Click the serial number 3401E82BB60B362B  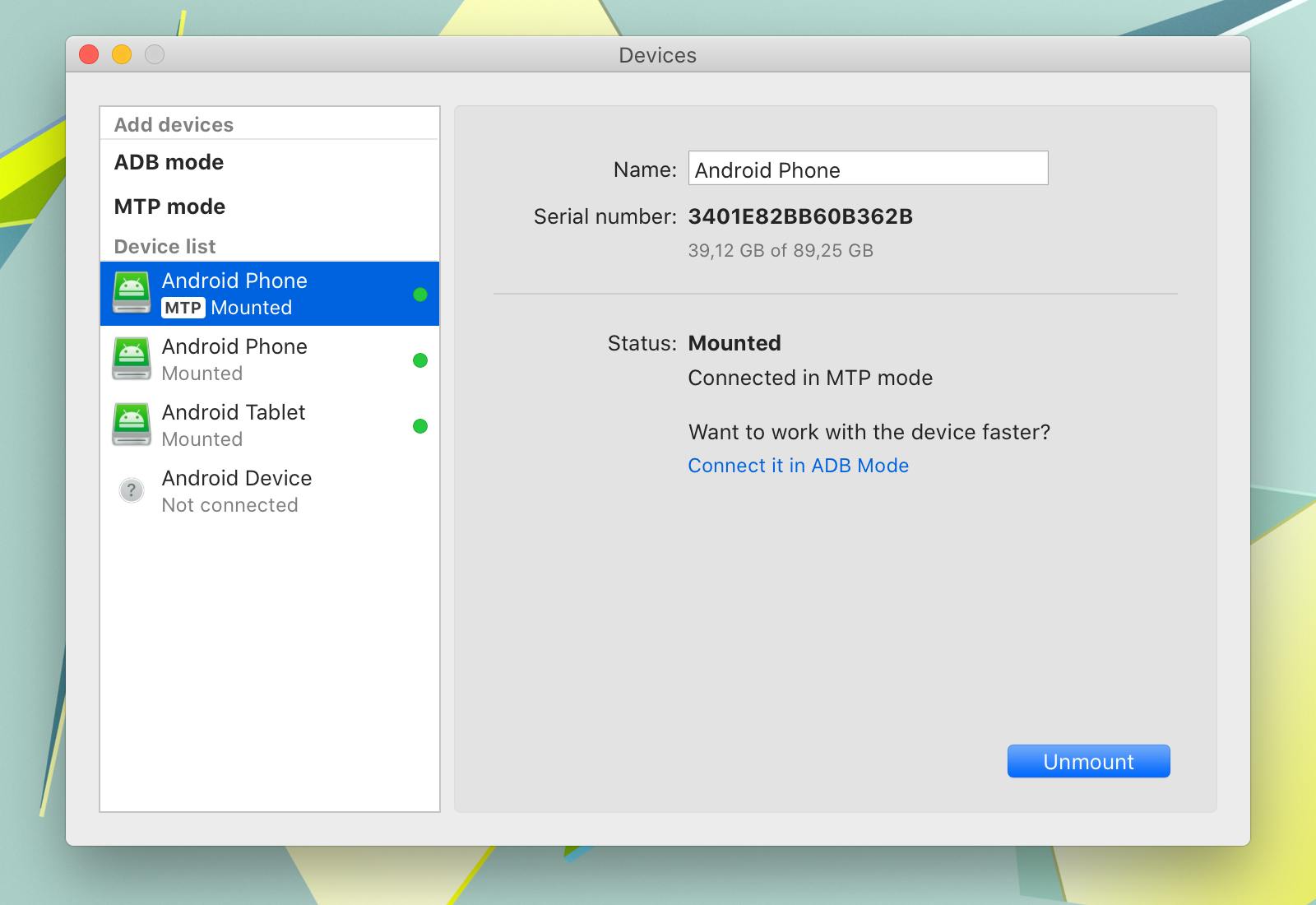click(x=800, y=216)
